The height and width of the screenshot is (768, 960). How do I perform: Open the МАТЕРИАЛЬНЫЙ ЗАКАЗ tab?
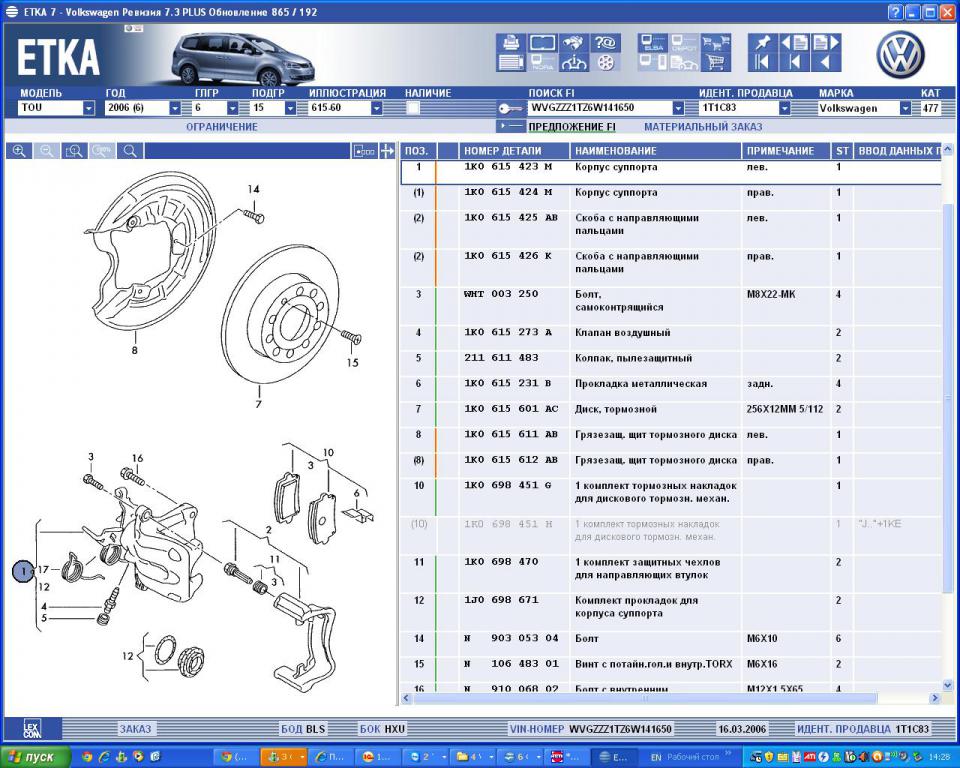click(x=703, y=127)
